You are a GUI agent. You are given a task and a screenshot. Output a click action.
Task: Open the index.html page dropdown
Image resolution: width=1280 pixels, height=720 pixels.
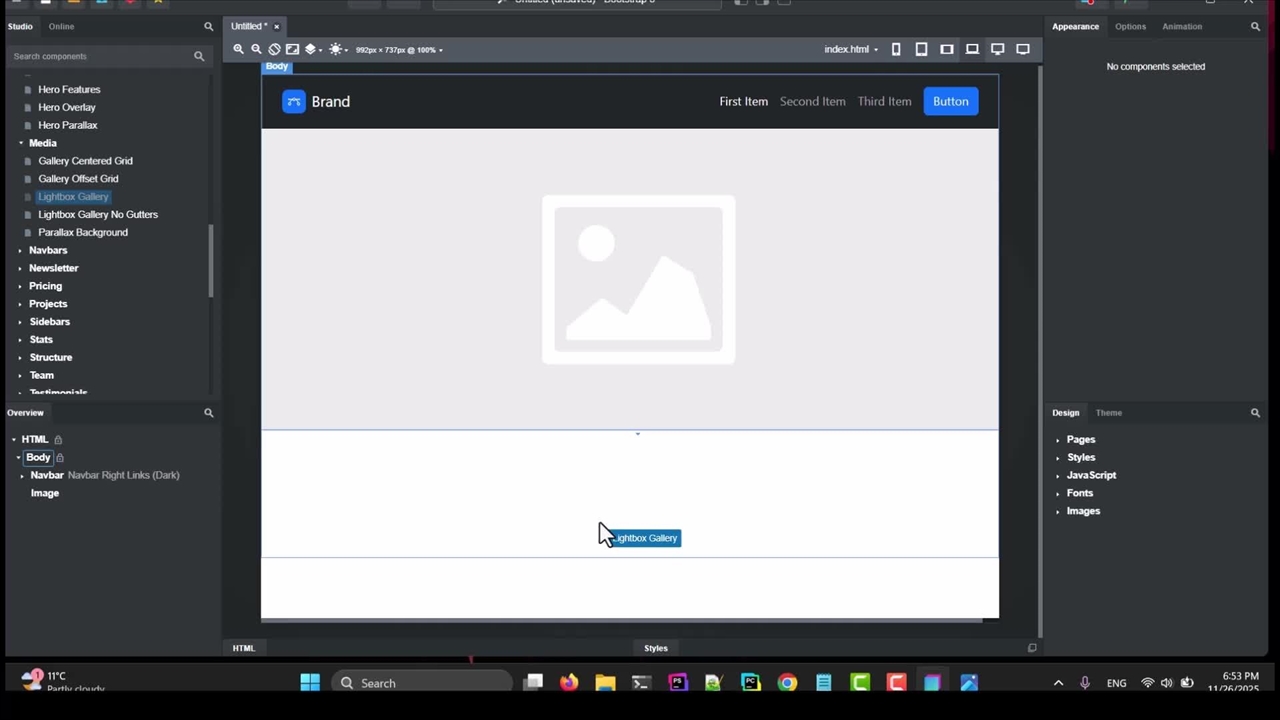[850, 49]
